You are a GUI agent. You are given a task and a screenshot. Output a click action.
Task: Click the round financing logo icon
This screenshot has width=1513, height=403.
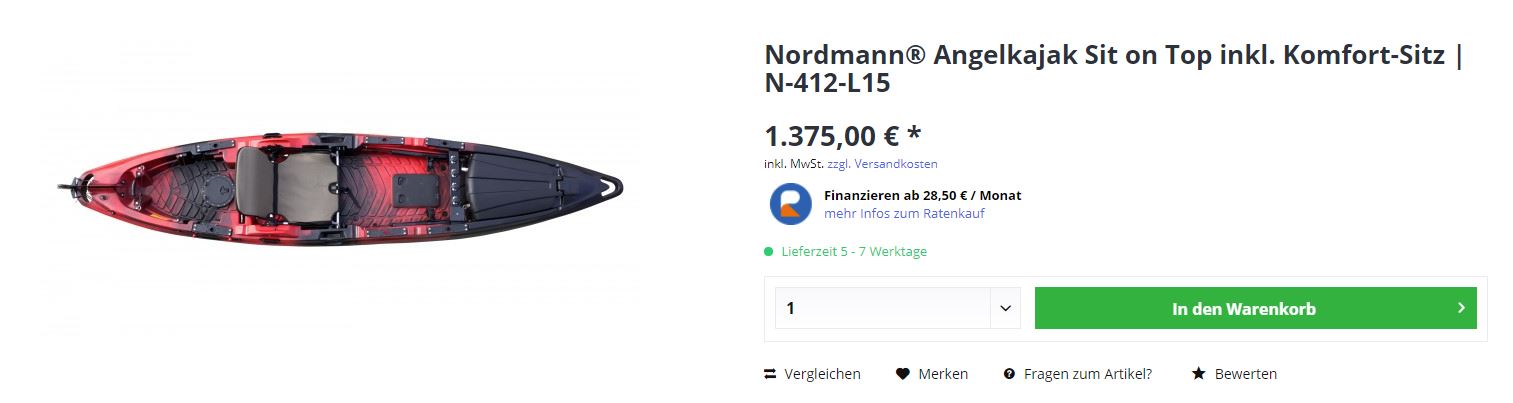pos(790,204)
